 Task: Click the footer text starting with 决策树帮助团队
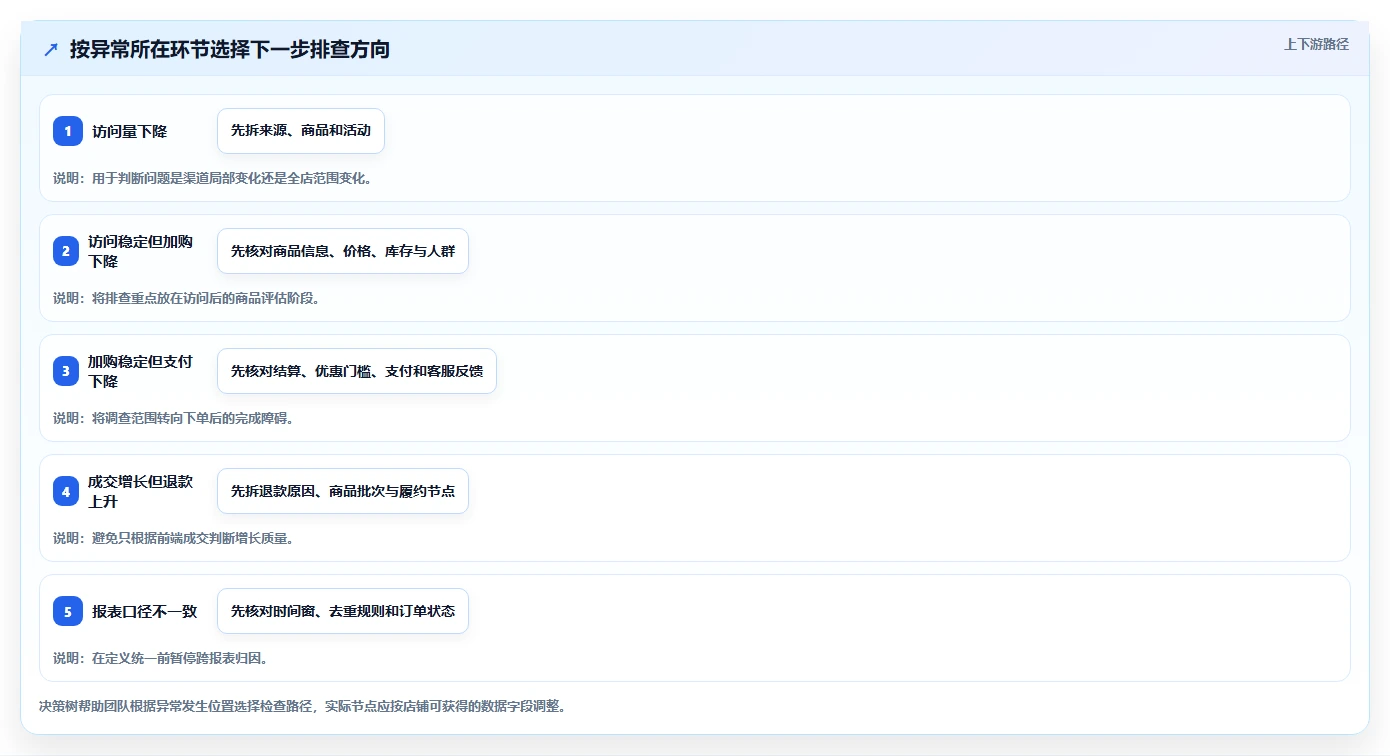click(x=304, y=706)
